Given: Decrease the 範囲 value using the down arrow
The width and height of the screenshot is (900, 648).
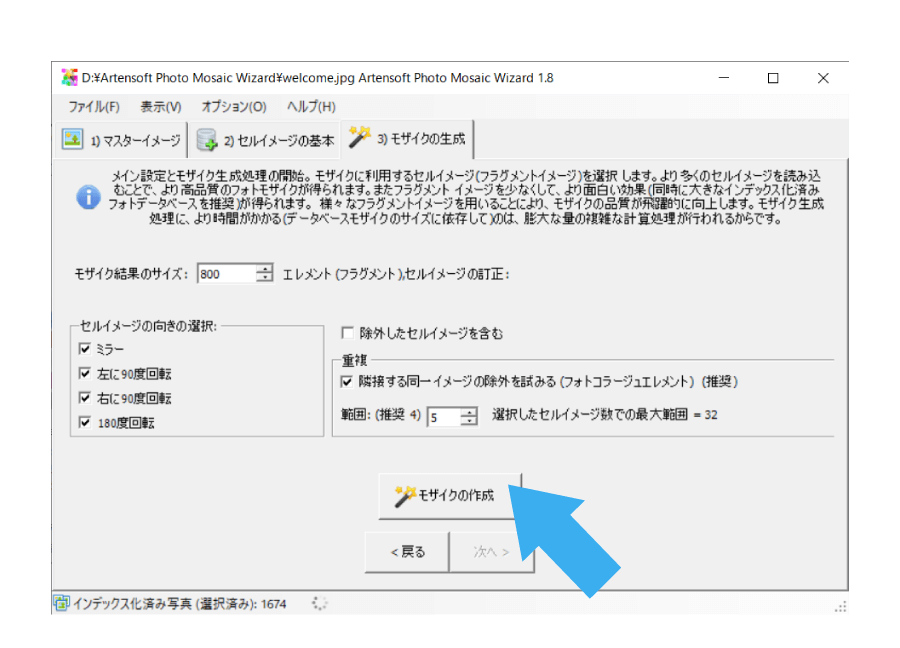Looking at the screenshot, I should pos(469,422).
